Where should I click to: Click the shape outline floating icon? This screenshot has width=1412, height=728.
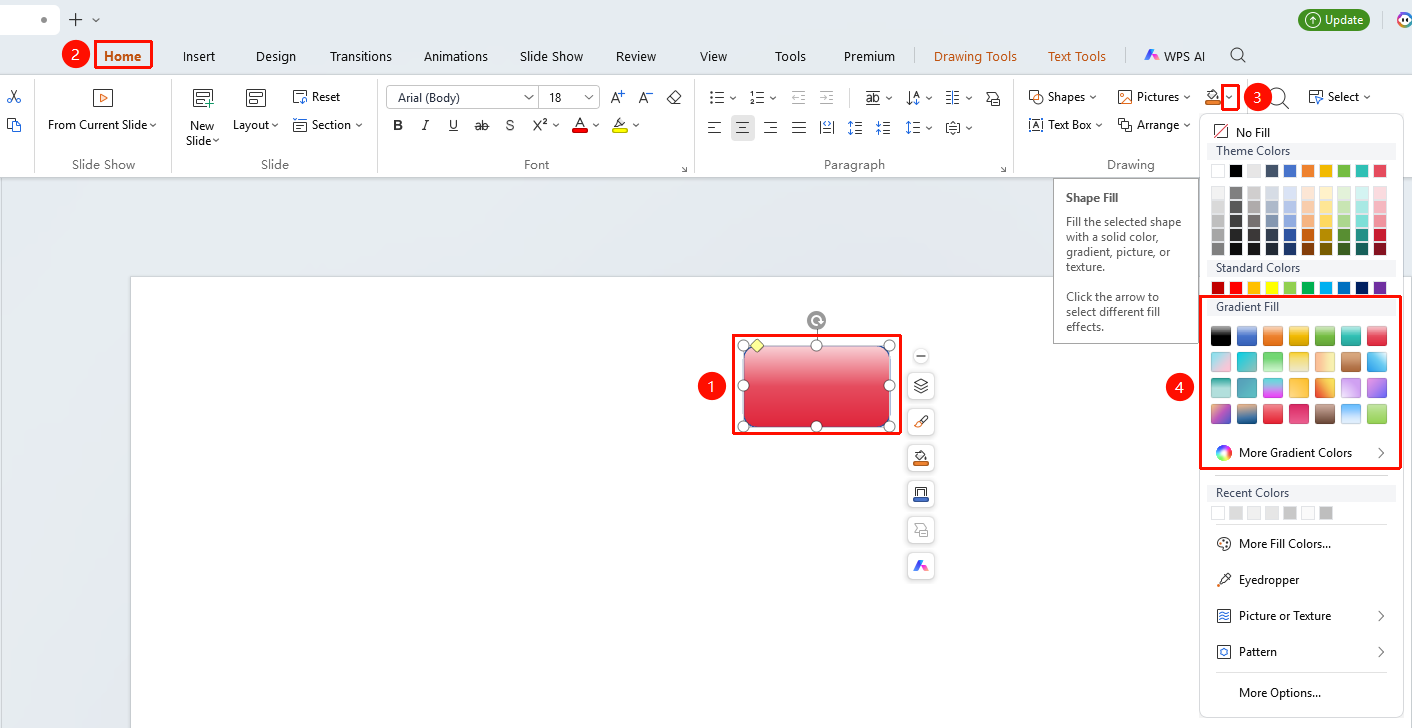(x=921, y=493)
